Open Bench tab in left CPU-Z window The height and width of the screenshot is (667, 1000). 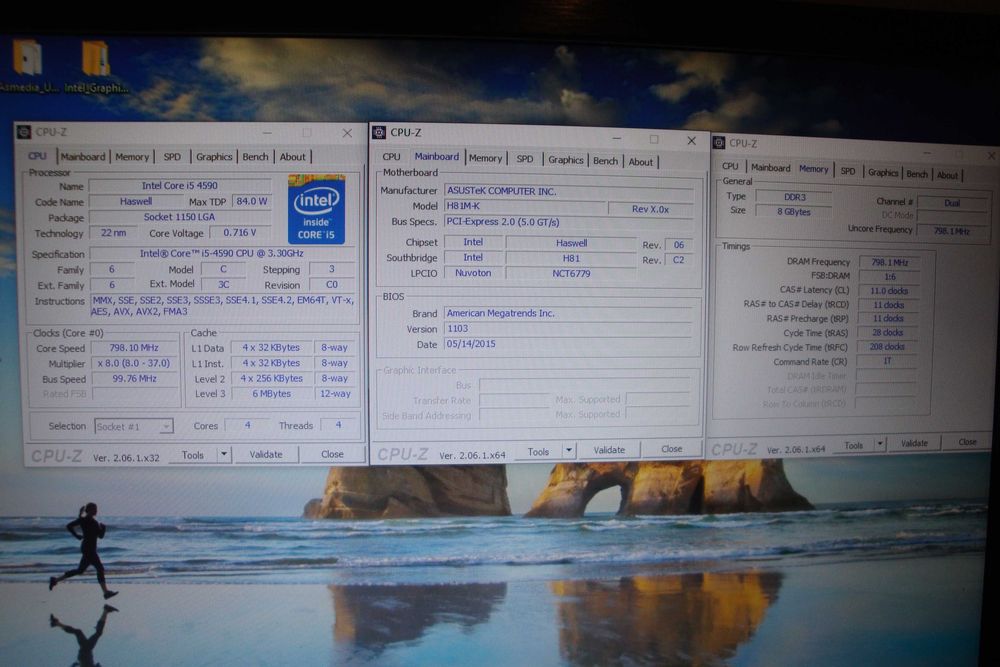coord(255,156)
